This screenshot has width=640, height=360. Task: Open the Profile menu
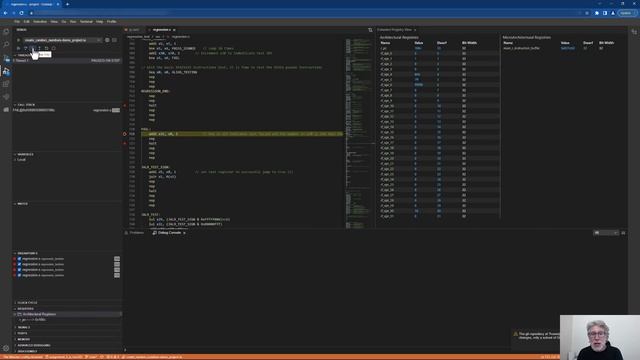click(111, 22)
